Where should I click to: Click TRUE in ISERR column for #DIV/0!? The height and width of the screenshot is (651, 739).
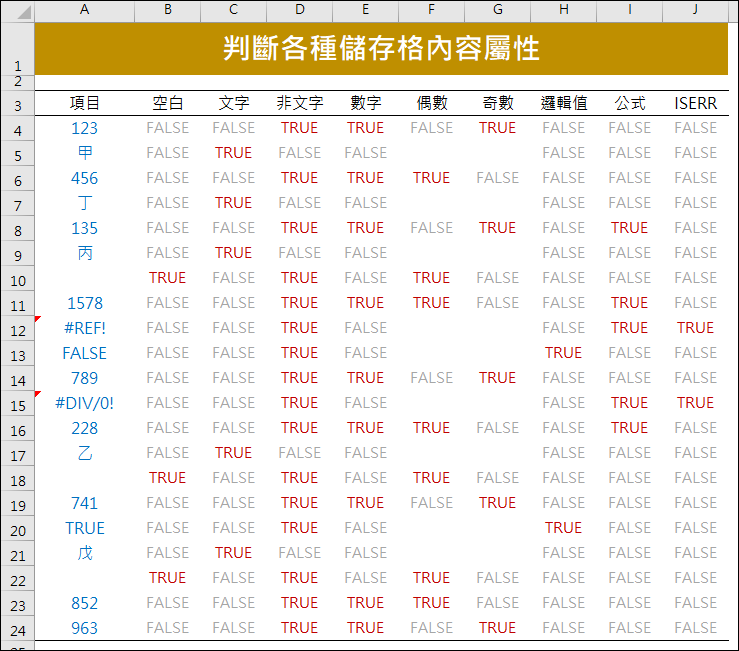[695, 403]
